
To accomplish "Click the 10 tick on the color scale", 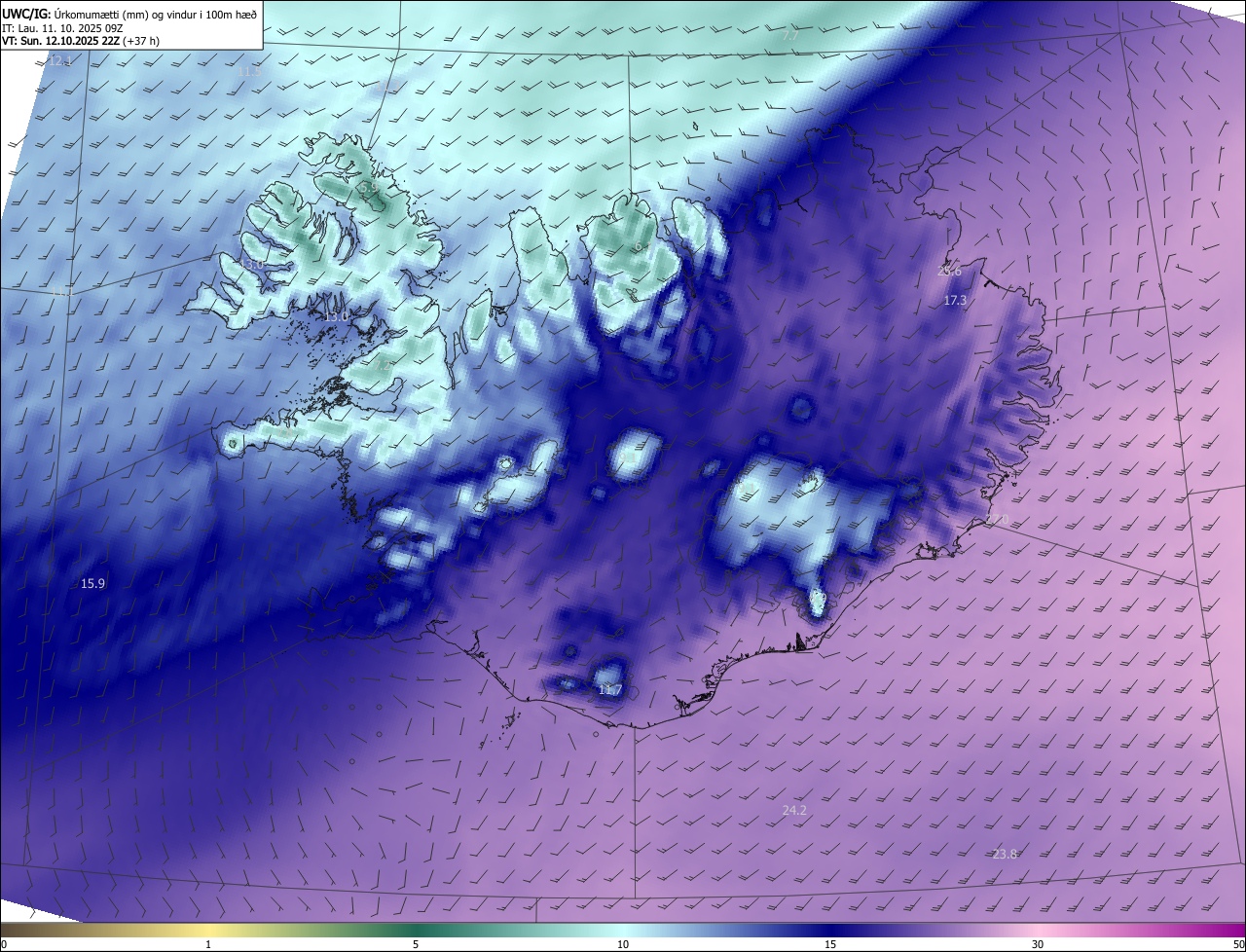I will 623,944.
